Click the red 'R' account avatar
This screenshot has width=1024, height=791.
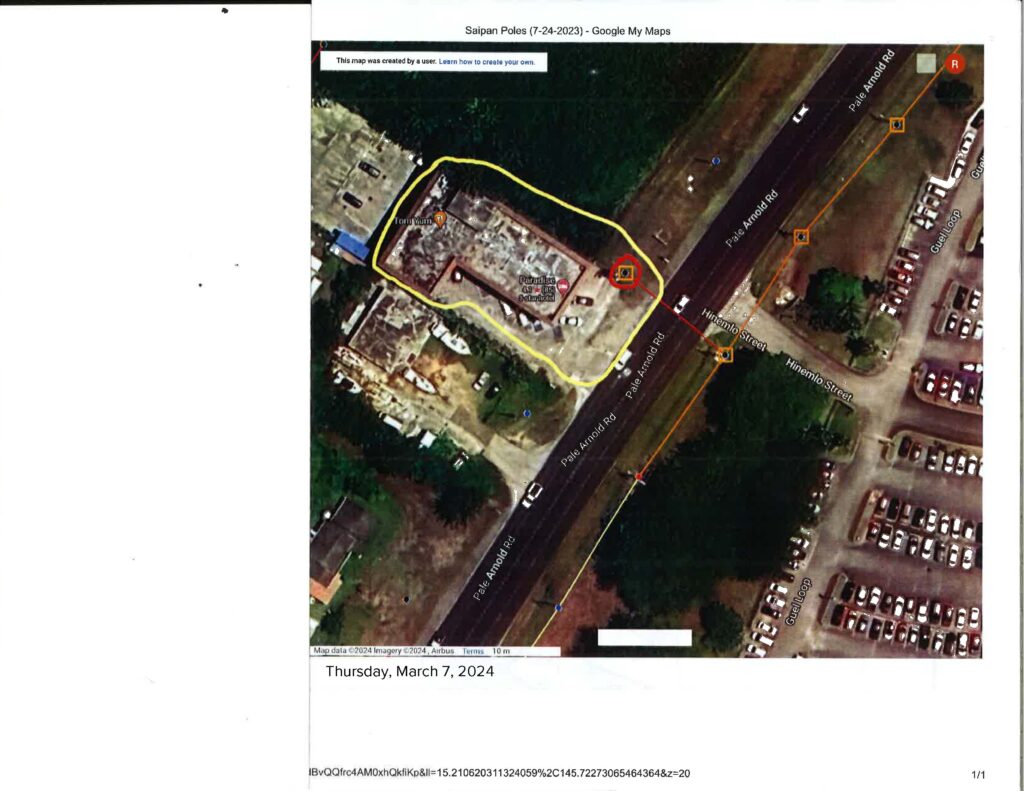955,64
